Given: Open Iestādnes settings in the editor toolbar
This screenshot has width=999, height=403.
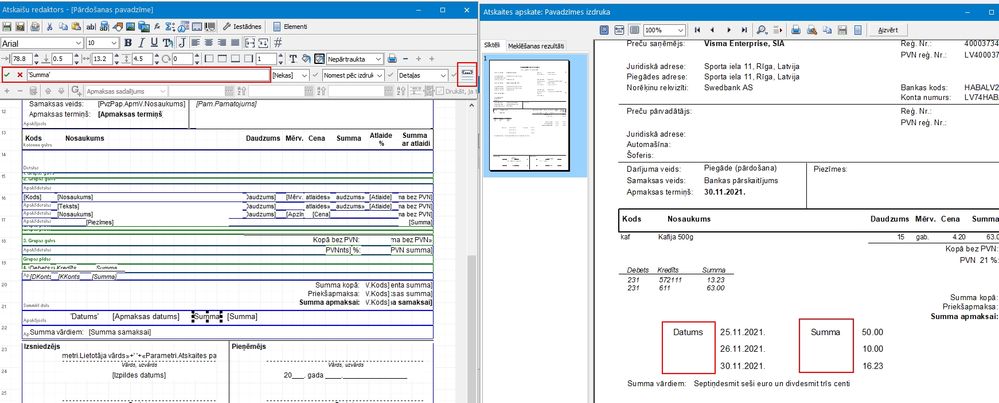Looking at the screenshot, I should pos(242,25).
